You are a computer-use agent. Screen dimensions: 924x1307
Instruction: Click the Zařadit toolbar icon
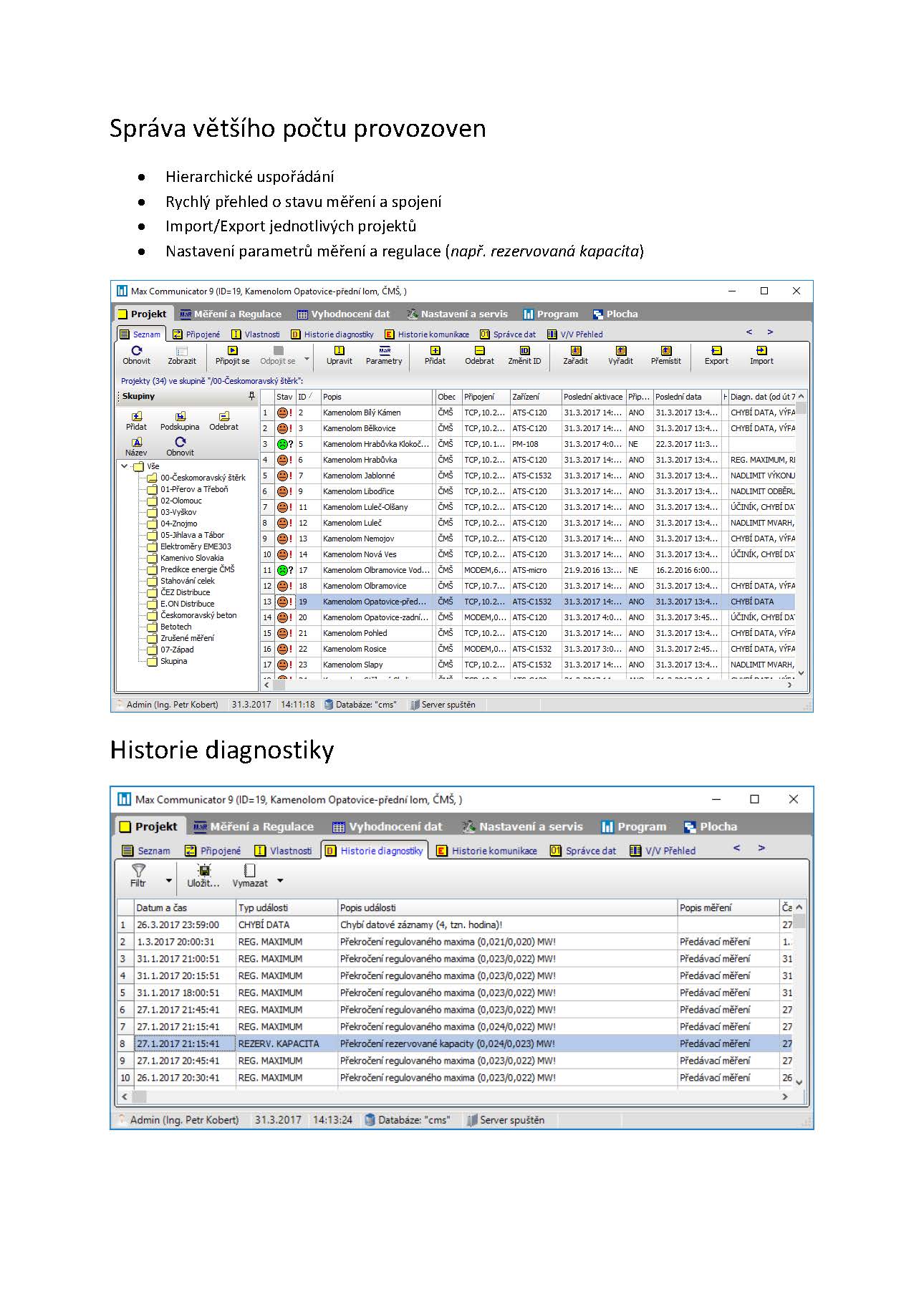575,355
